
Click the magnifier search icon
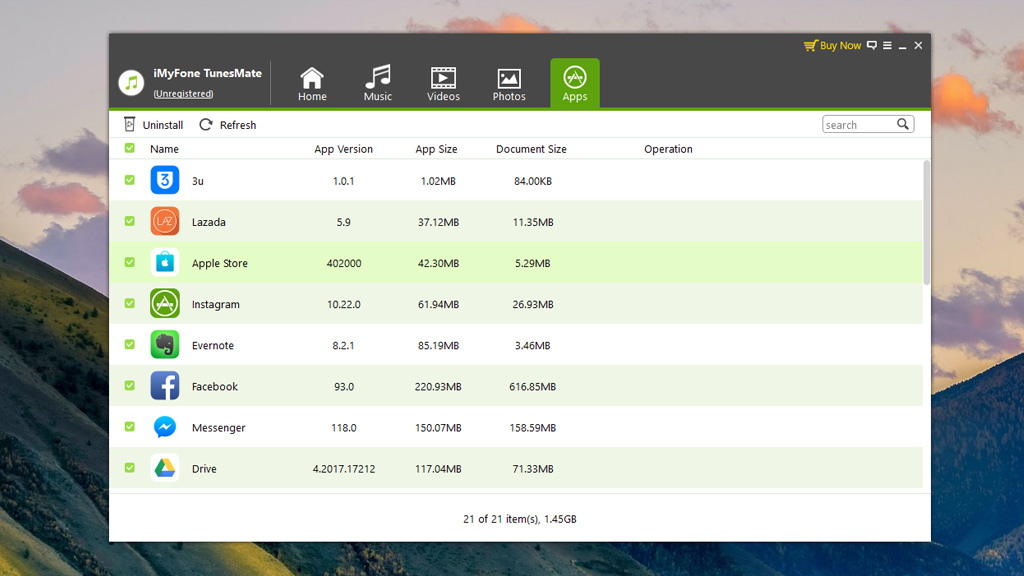tap(903, 124)
